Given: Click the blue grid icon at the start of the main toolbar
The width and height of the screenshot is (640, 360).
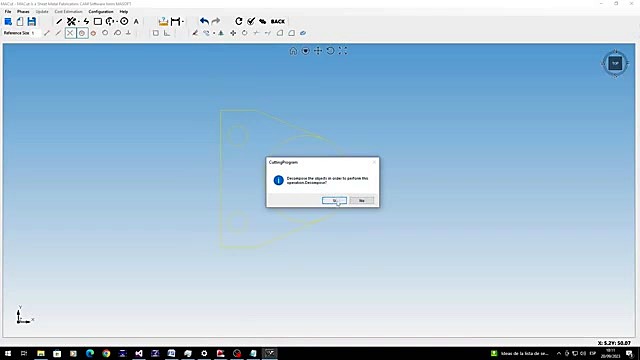Looking at the screenshot, I should (8, 22).
